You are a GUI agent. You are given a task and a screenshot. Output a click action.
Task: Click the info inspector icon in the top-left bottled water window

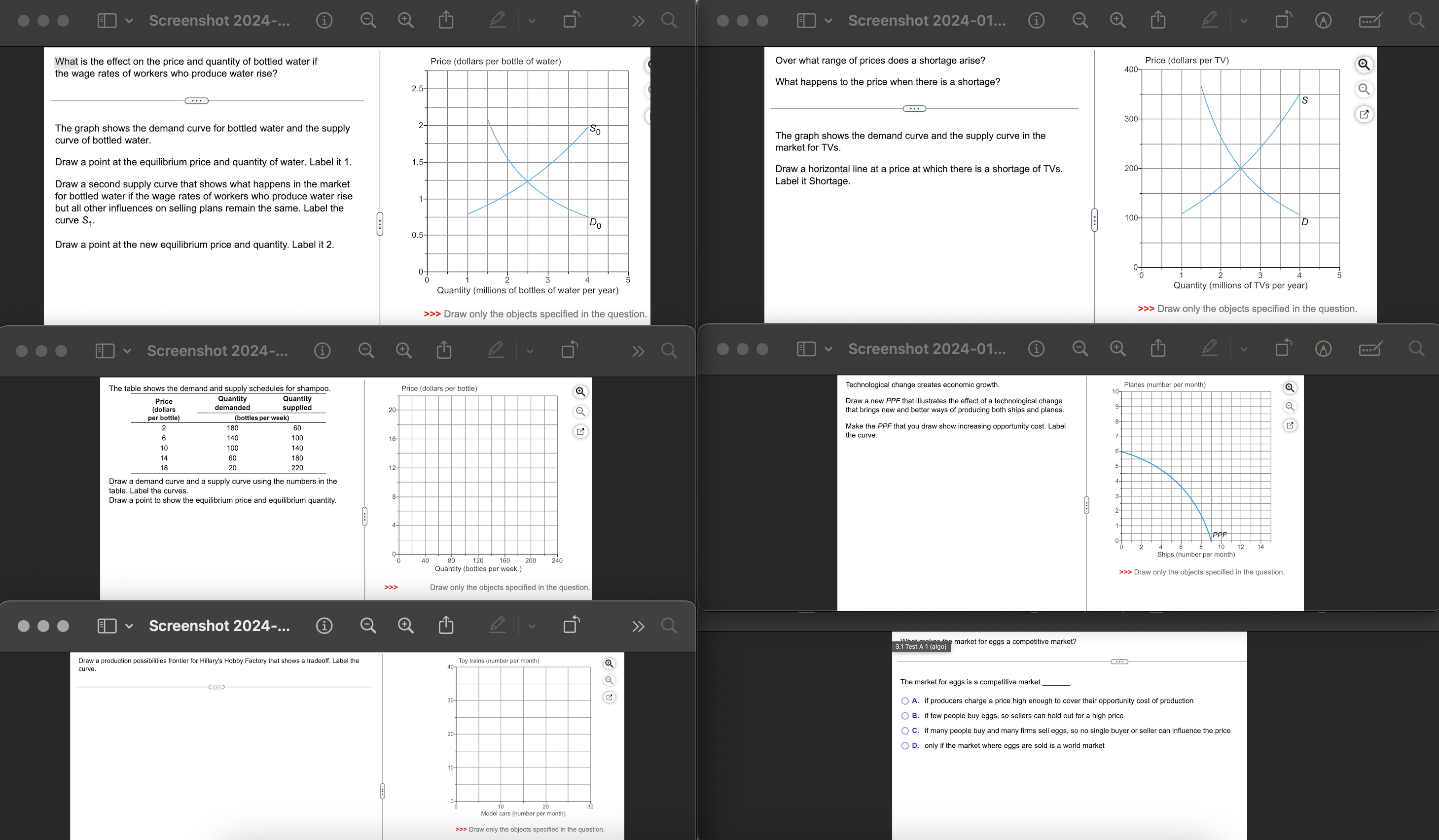324,21
